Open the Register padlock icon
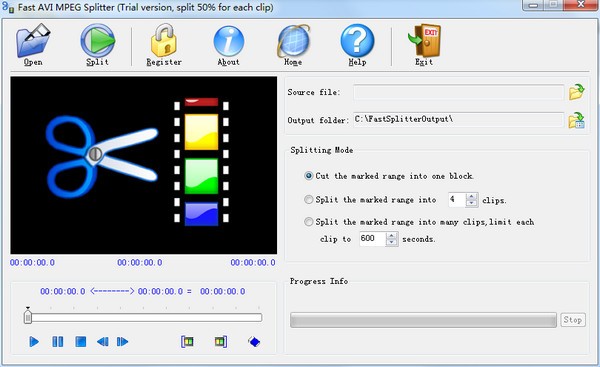600x367 pixels. point(164,44)
